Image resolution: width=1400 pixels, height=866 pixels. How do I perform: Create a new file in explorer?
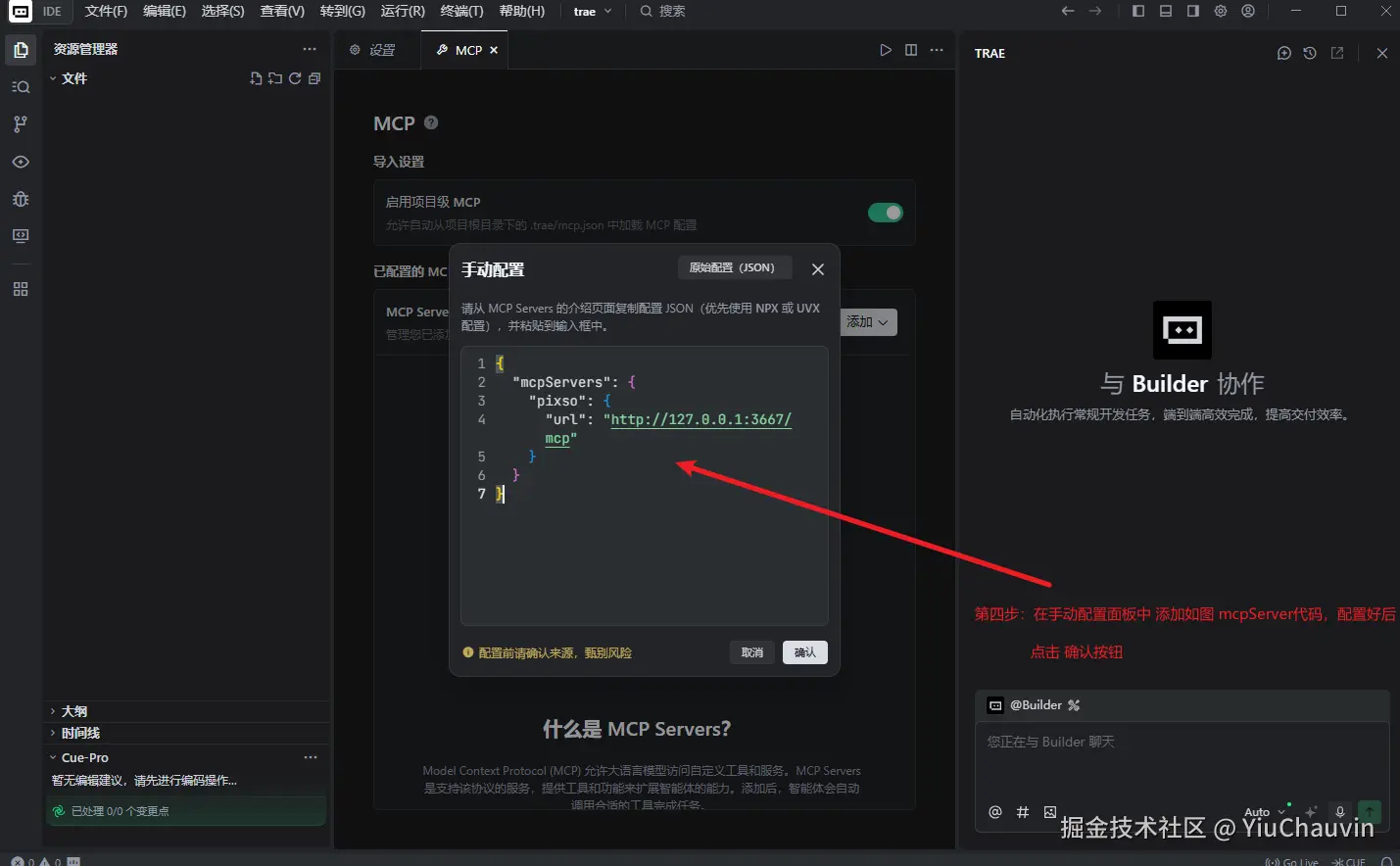256,78
